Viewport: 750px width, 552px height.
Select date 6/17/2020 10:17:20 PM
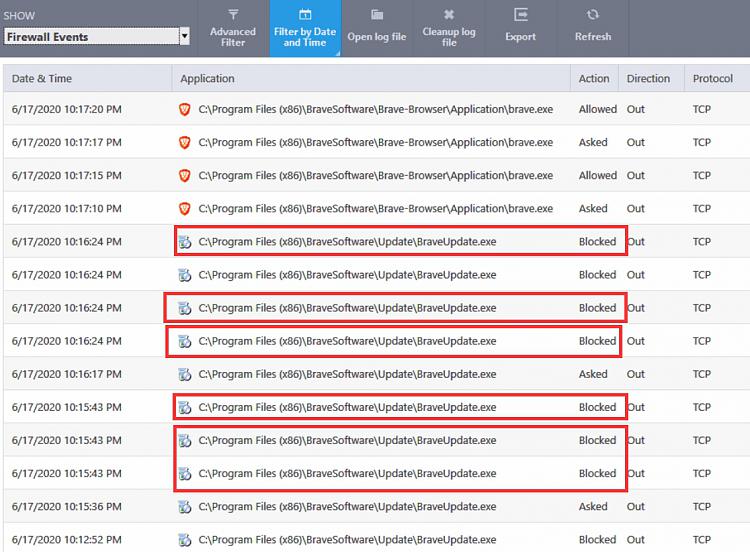coord(66,110)
